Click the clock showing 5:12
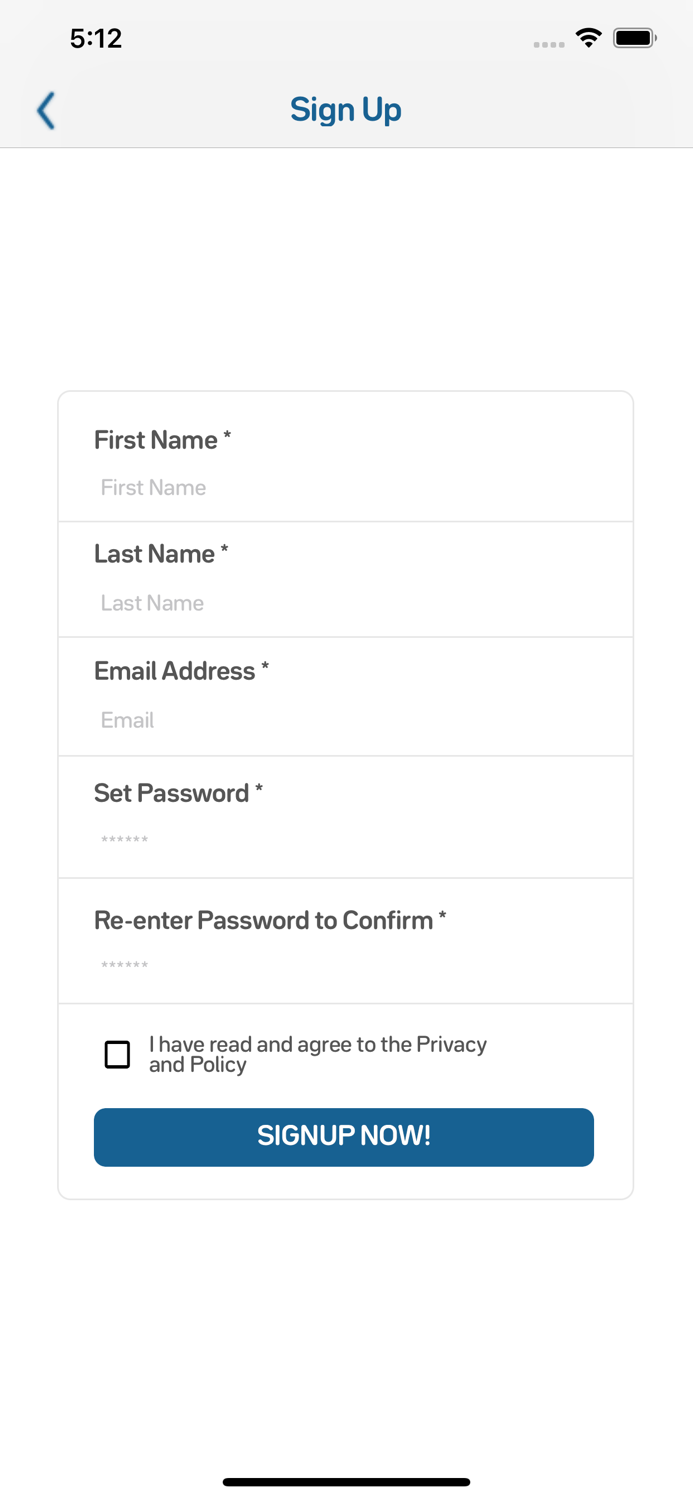The width and height of the screenshot is (693, 1500). tap(97, 38)
